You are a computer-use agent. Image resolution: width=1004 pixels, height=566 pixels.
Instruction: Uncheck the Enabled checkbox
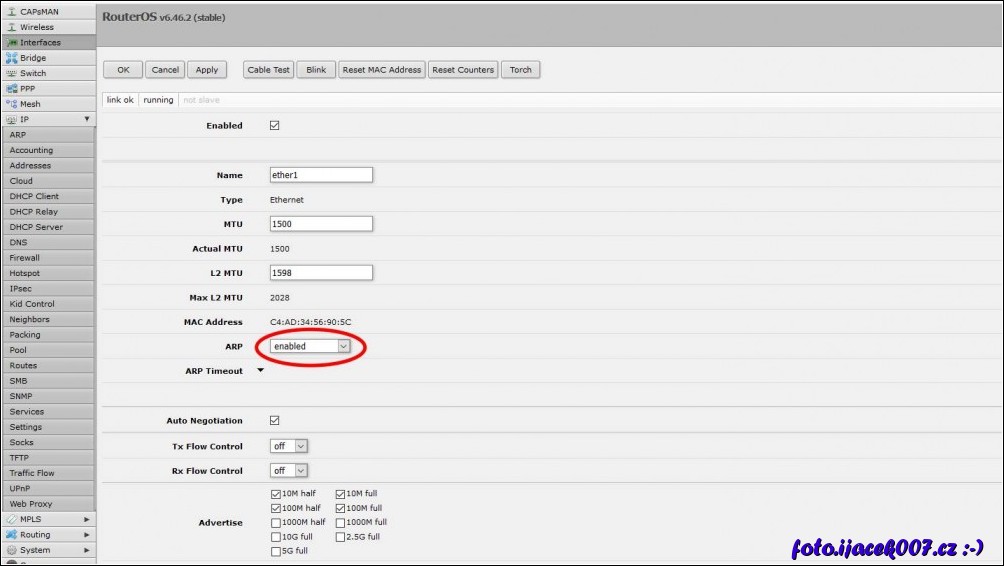(x=275, y=126)
